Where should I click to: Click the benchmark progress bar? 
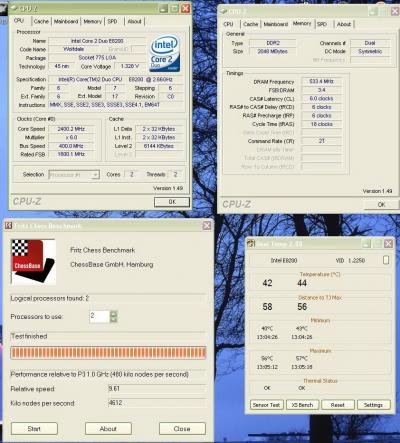108,353
